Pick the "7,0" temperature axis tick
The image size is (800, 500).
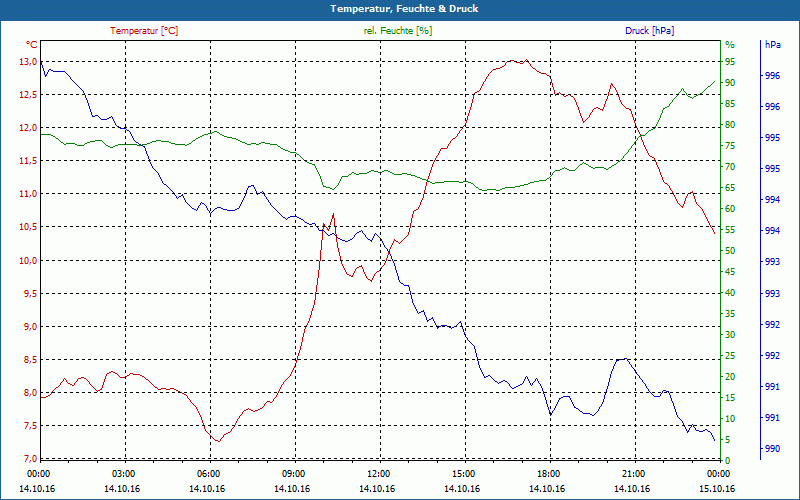click(x=30, y=459)
